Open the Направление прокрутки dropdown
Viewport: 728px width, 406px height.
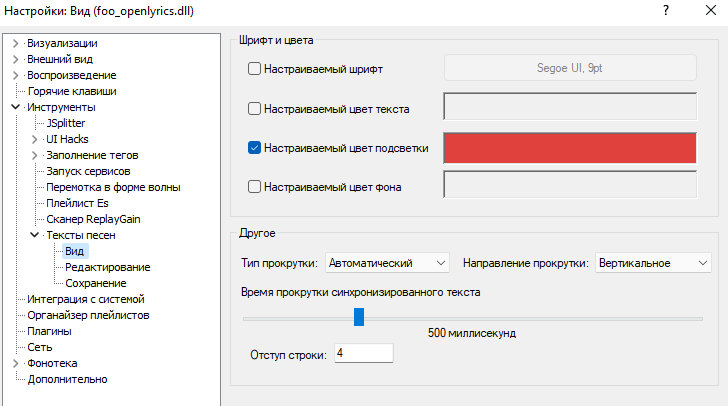(x=651, y=263)
